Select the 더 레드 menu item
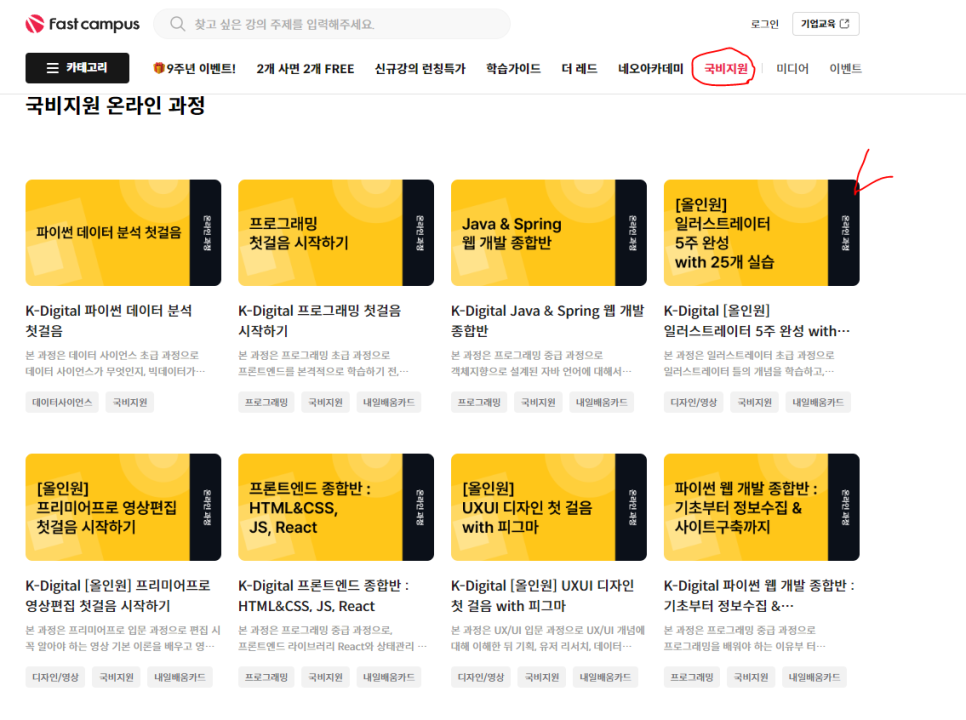The width and height of the screenshot is (966, 720). pos(579,68)
